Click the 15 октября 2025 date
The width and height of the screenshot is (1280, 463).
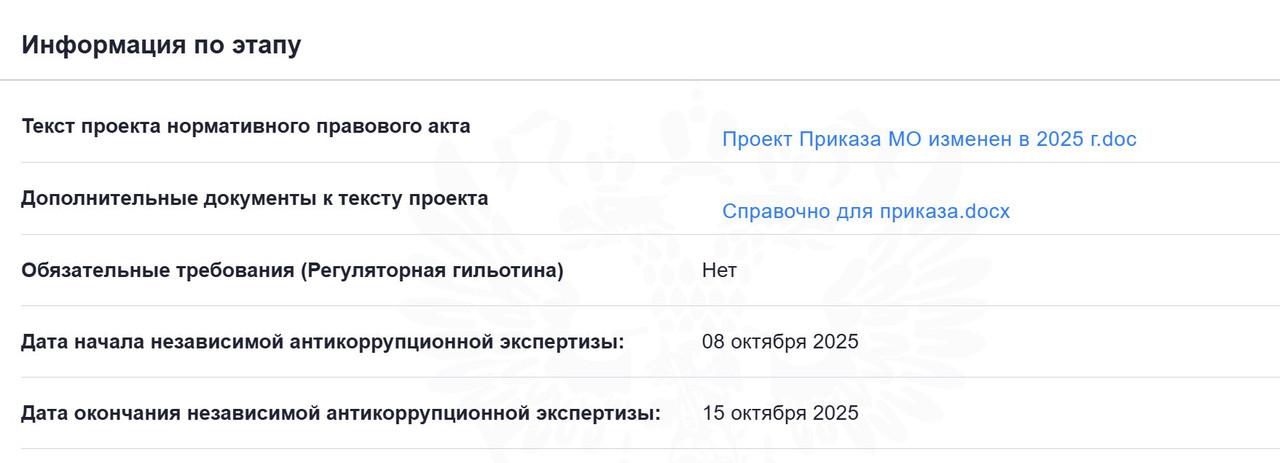pos(780,413)
